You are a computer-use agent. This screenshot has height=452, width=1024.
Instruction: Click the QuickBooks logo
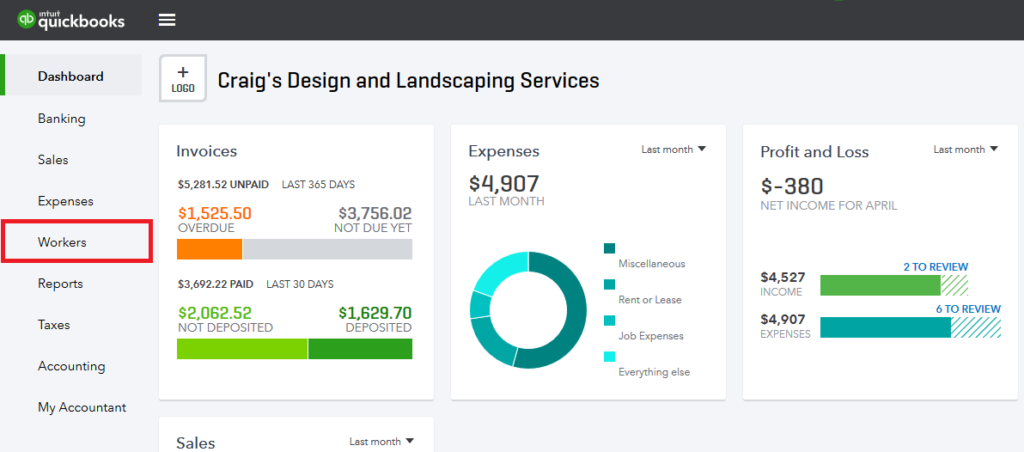click(71, 20)
